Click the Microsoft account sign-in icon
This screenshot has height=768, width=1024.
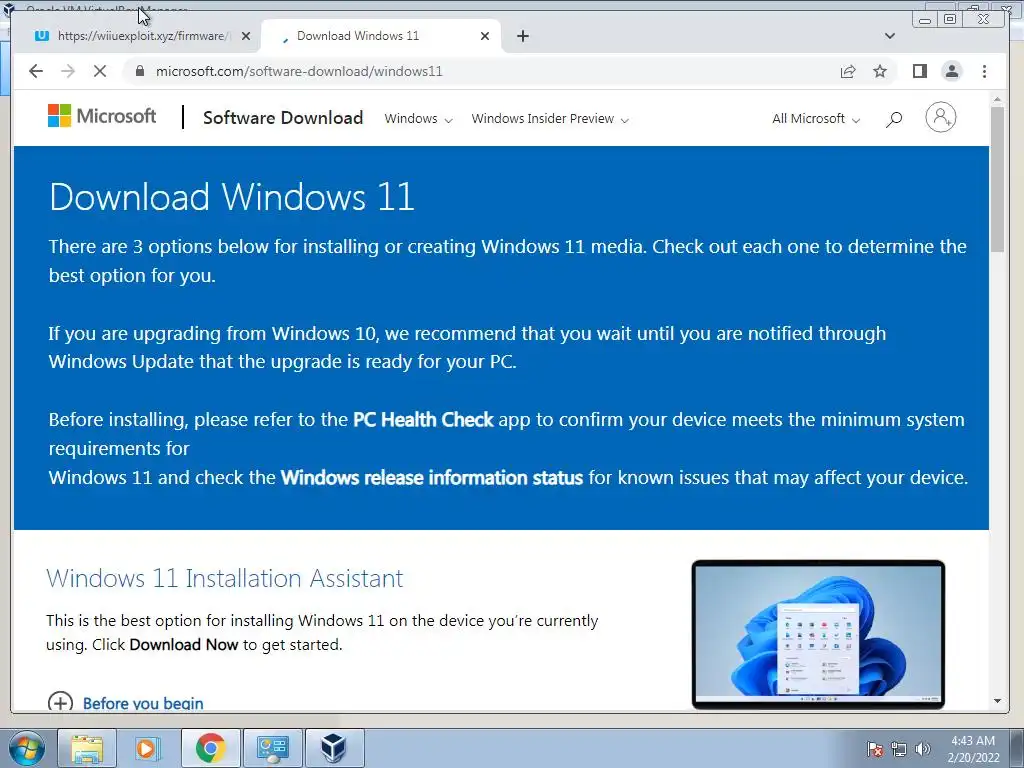click(940, 118)
